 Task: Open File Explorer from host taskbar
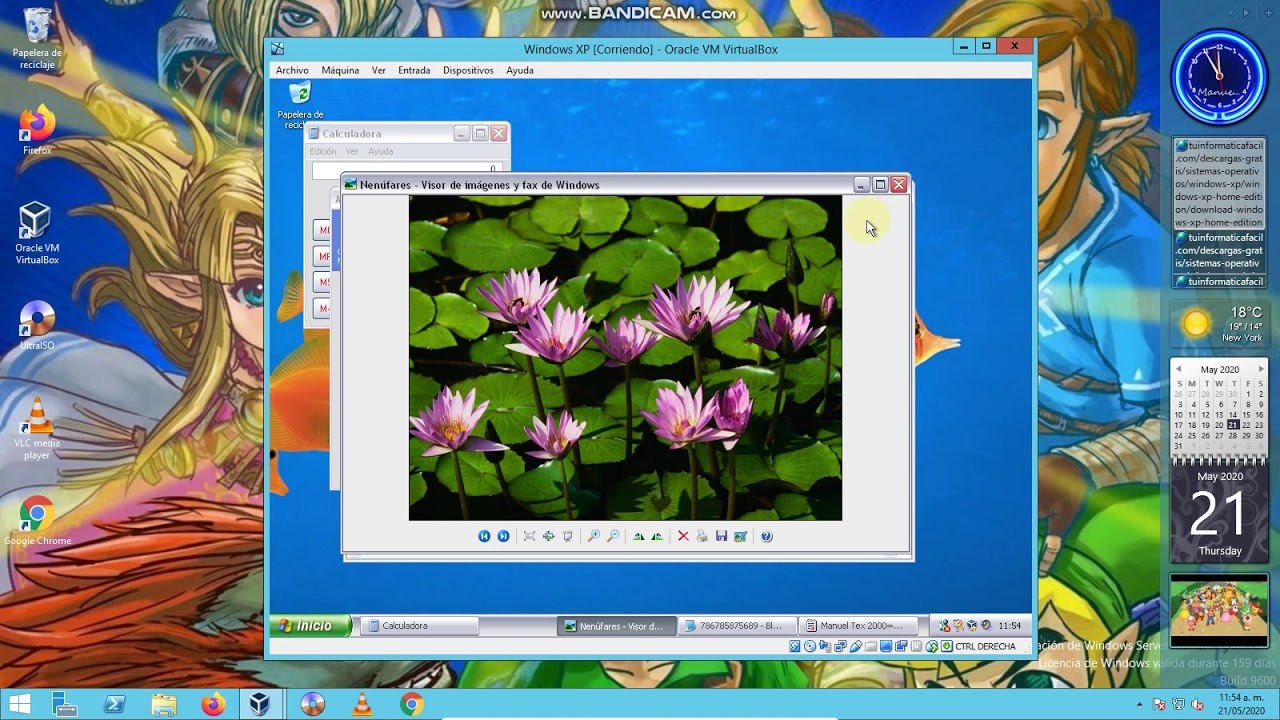pos(164,704)
